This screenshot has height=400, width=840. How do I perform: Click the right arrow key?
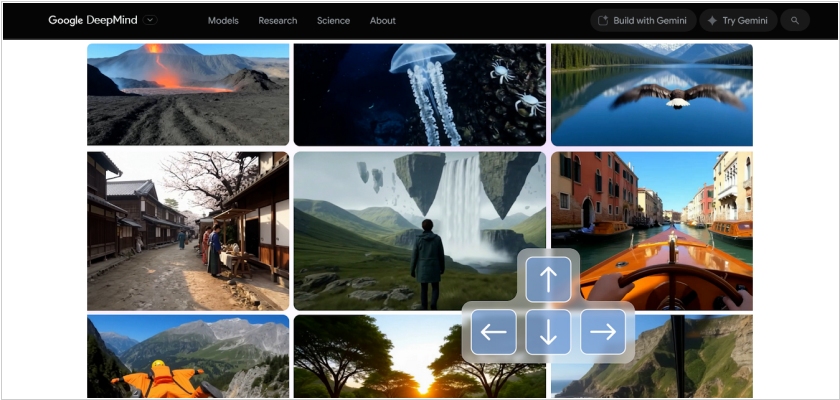tap(603, 332)
